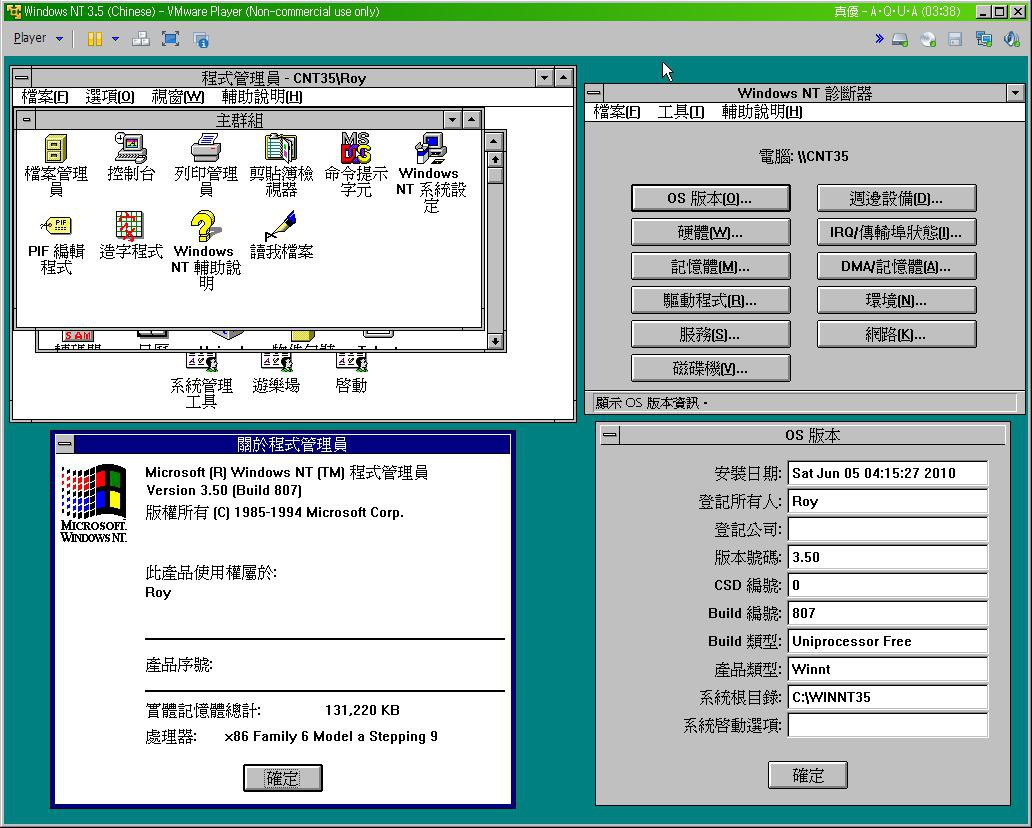Open 主群組 window control menu box
Image resolution: width=1032 pixels, height=828 pixels.
pos(26,120)
